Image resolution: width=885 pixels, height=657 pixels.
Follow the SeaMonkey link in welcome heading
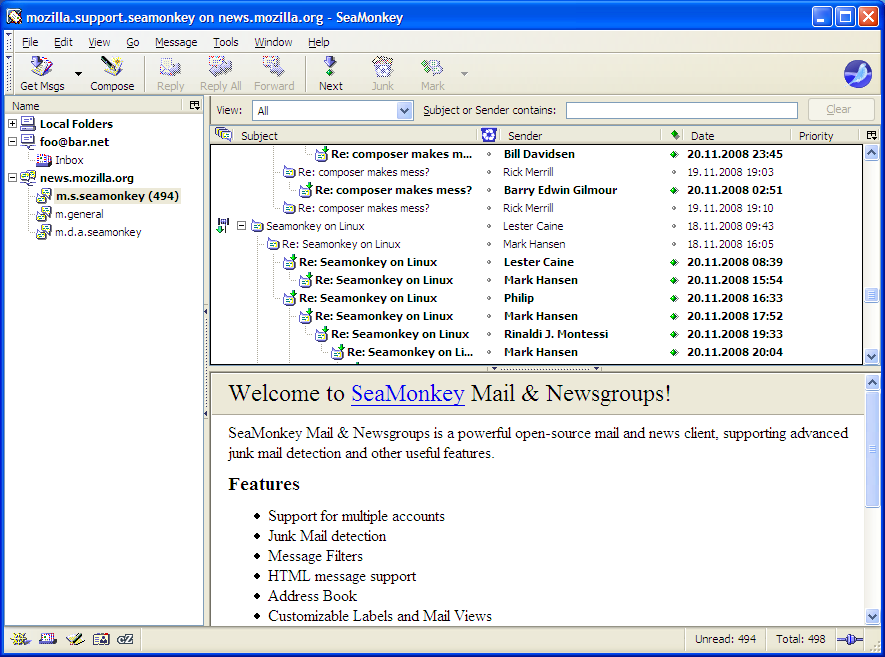(407, 393)
